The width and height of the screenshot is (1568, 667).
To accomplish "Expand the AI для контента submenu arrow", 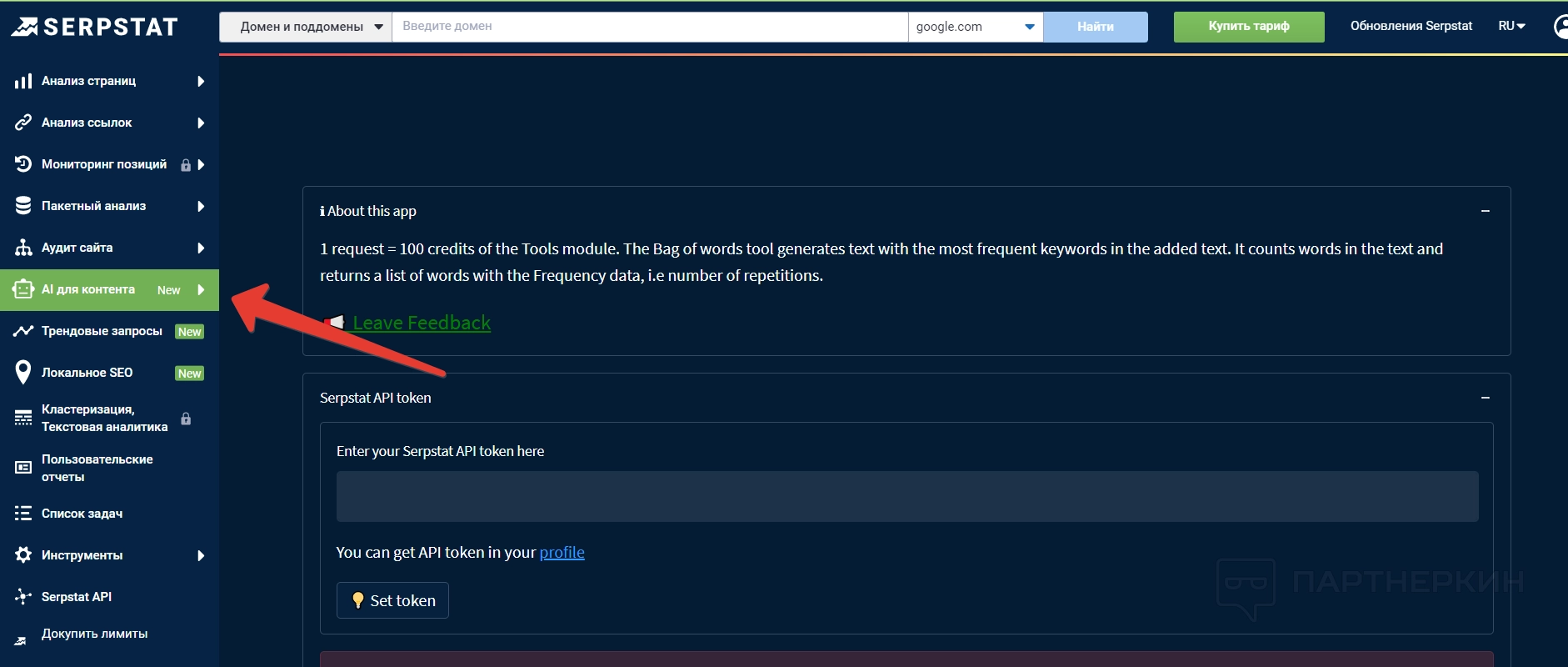I will tap(201, 289).
